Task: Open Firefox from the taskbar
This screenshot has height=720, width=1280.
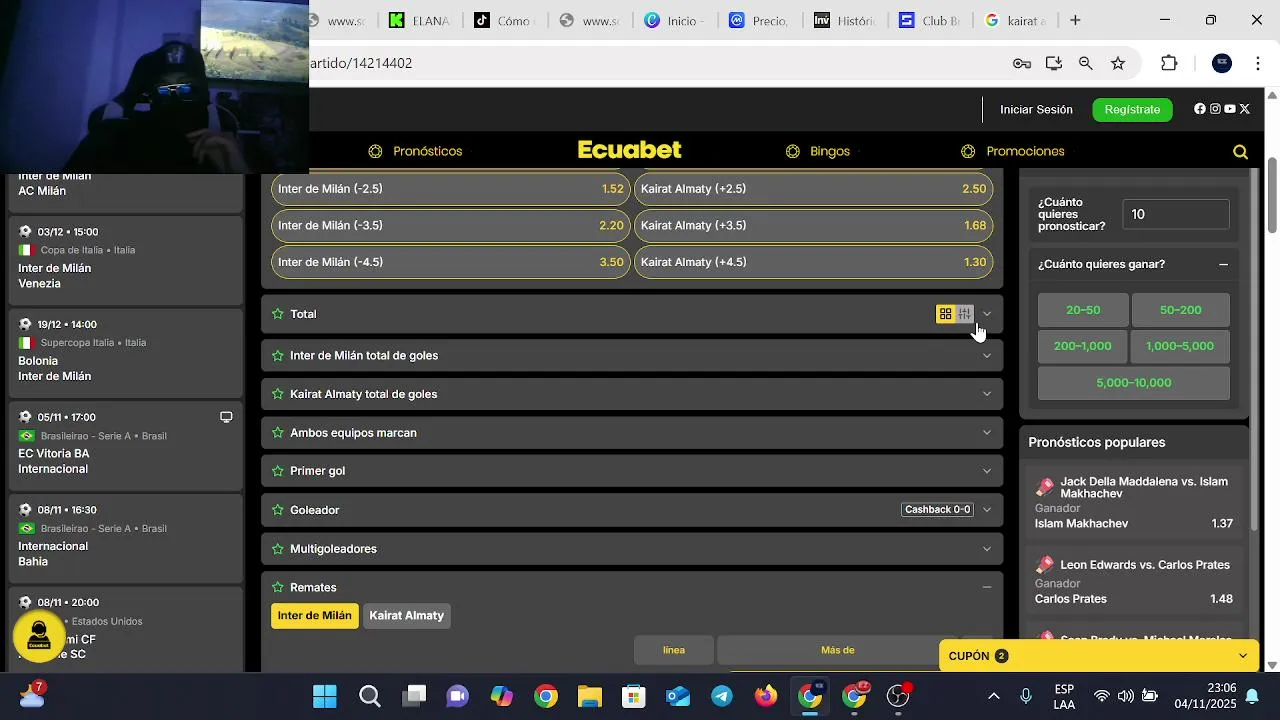Action: point(766,696)
